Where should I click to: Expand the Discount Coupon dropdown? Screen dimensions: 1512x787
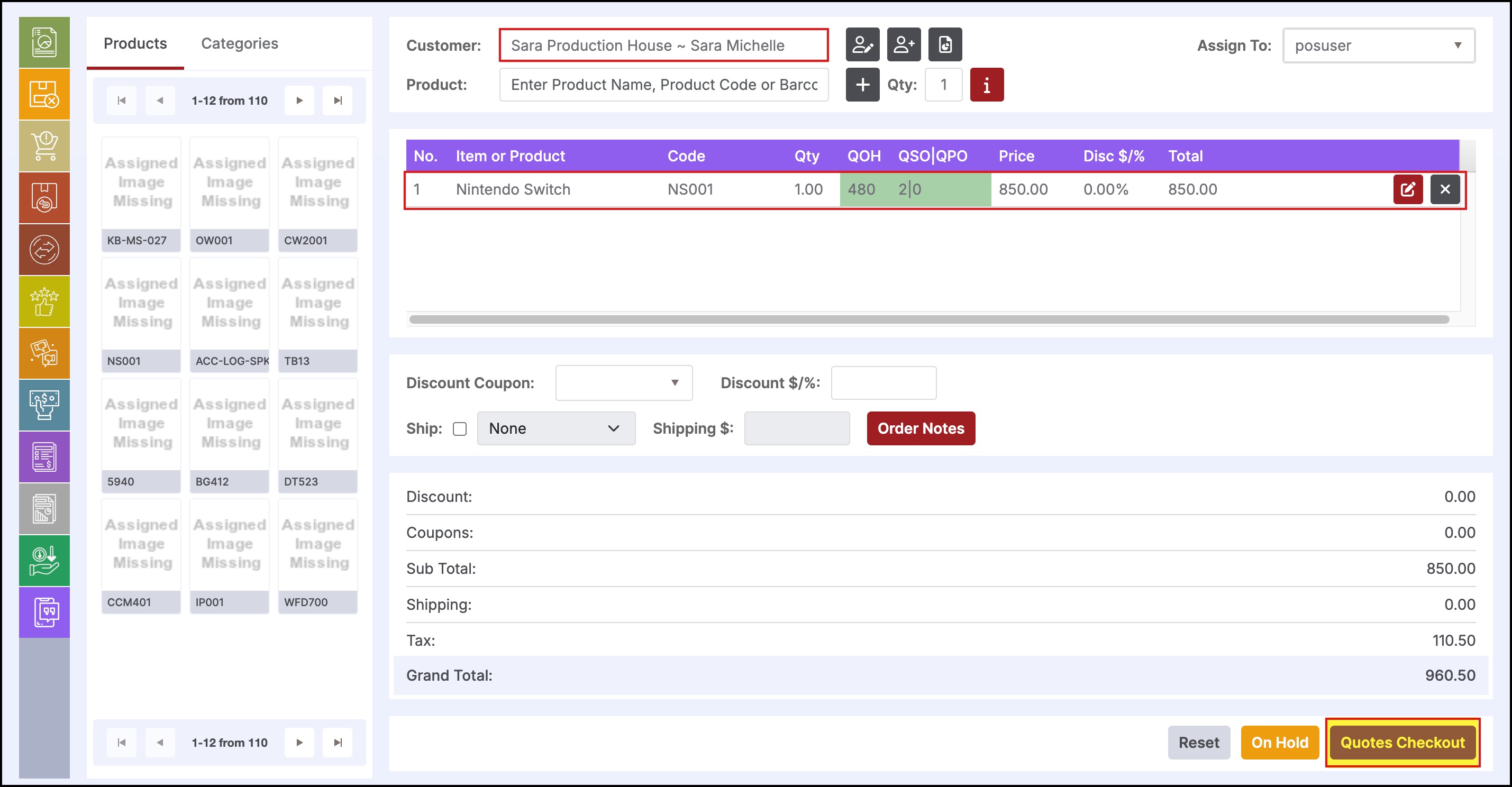click(x=623, y=382)
